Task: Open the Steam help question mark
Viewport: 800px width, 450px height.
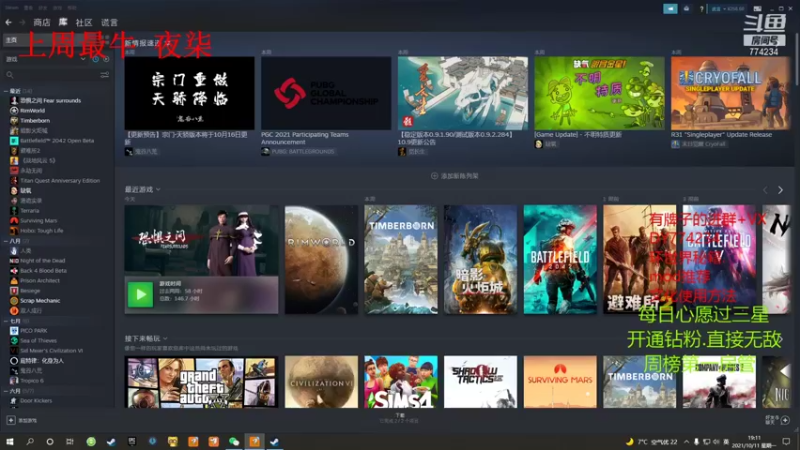Action: (x=702, y=9)
